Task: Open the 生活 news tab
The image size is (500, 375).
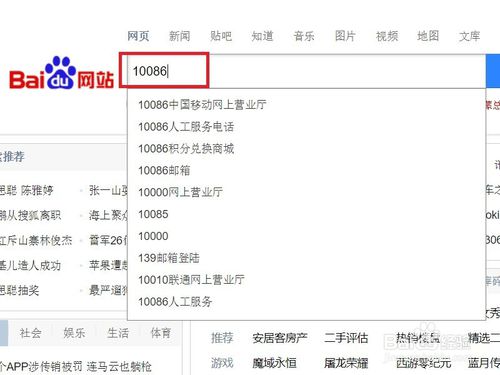Action: pos(118,333)
